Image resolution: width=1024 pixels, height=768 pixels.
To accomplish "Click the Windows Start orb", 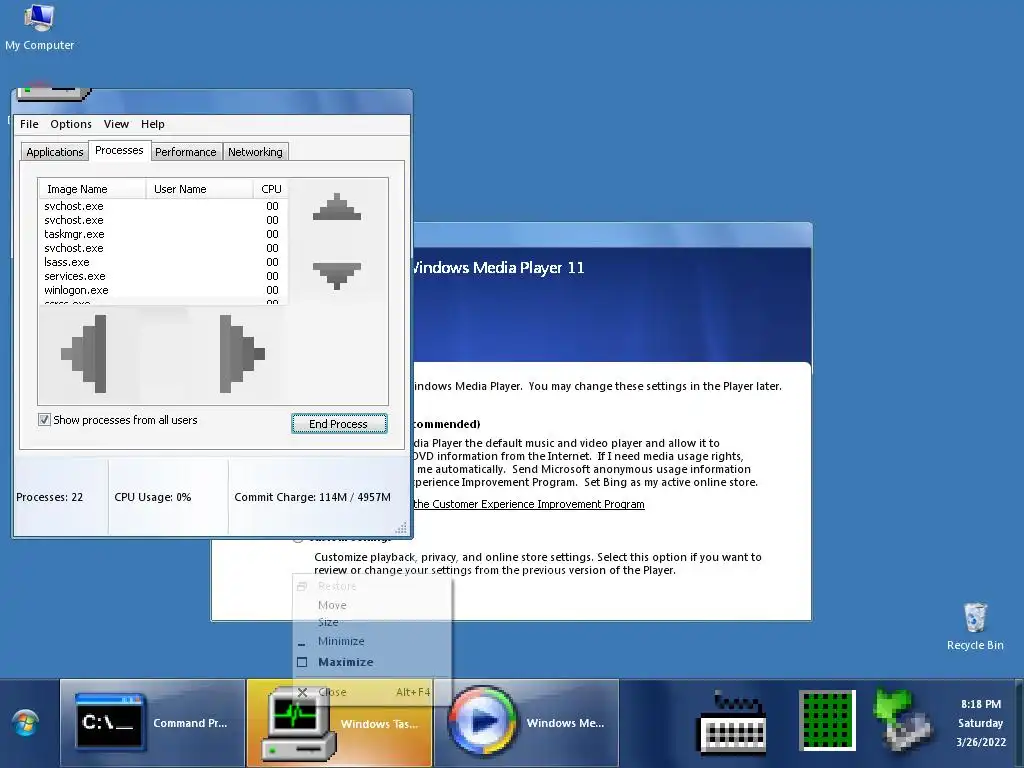I will coord(25,724).
